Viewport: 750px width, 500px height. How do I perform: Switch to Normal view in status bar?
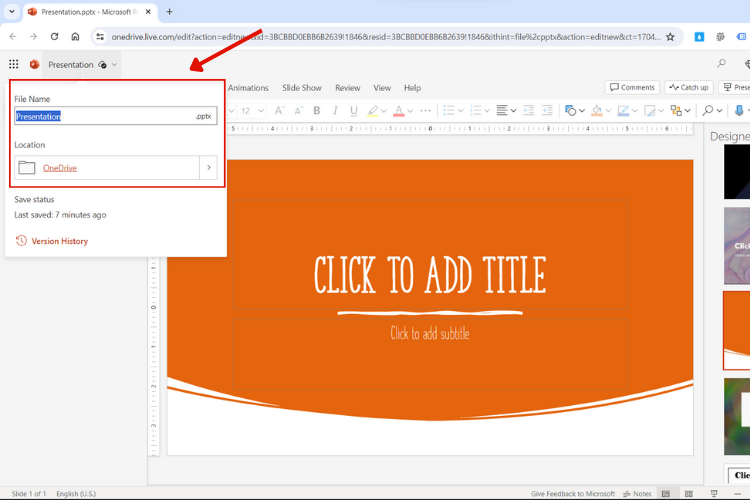(666, 493)
